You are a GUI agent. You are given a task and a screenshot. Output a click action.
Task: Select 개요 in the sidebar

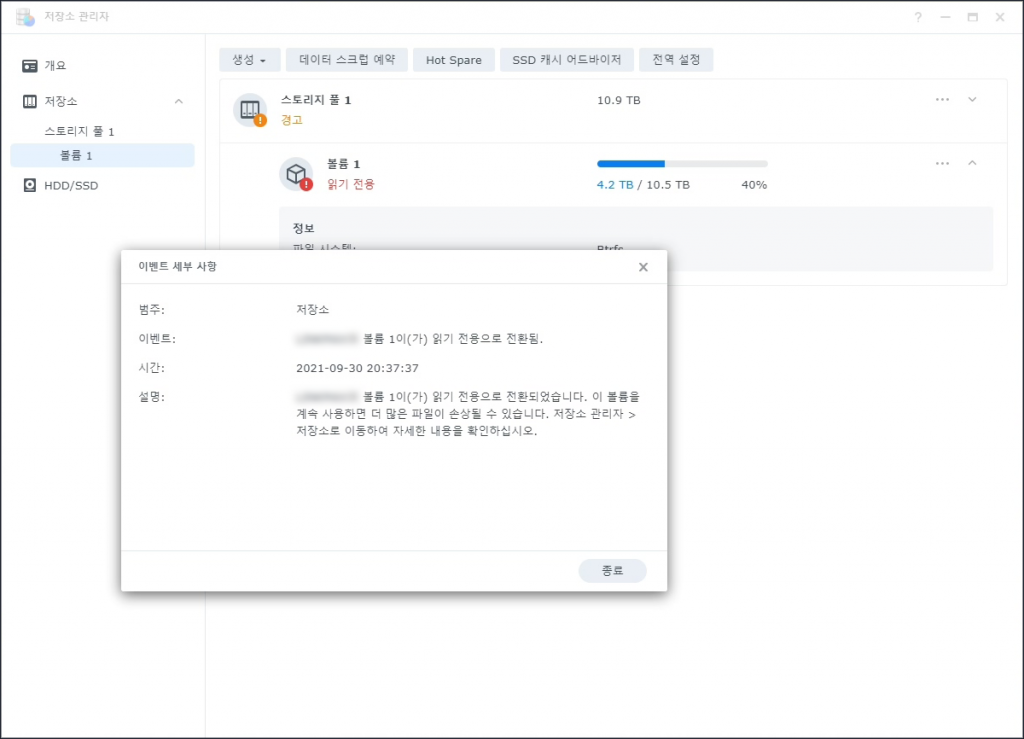click(56, 66)
